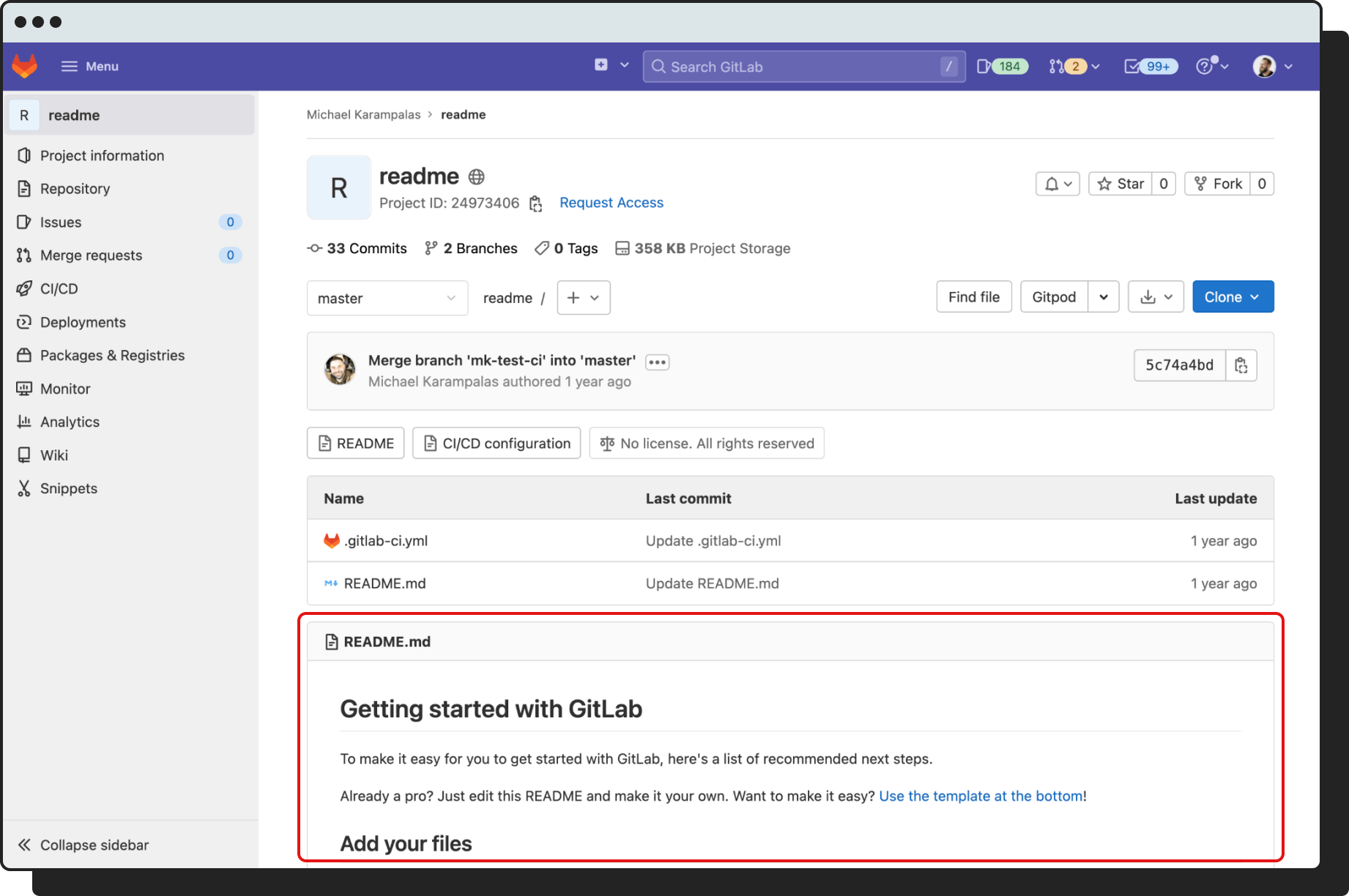
Task: Click commit hash 5c74a4bd
Action: (1179, 365)
